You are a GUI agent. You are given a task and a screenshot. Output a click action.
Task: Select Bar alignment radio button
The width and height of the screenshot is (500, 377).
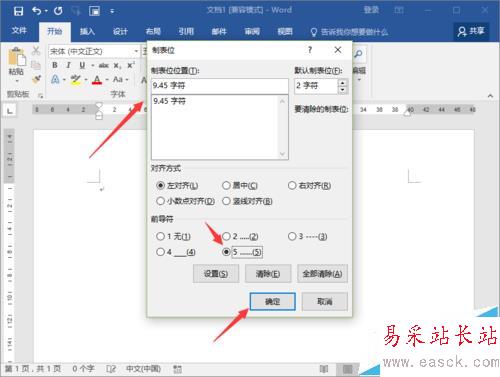pos(226,201)
